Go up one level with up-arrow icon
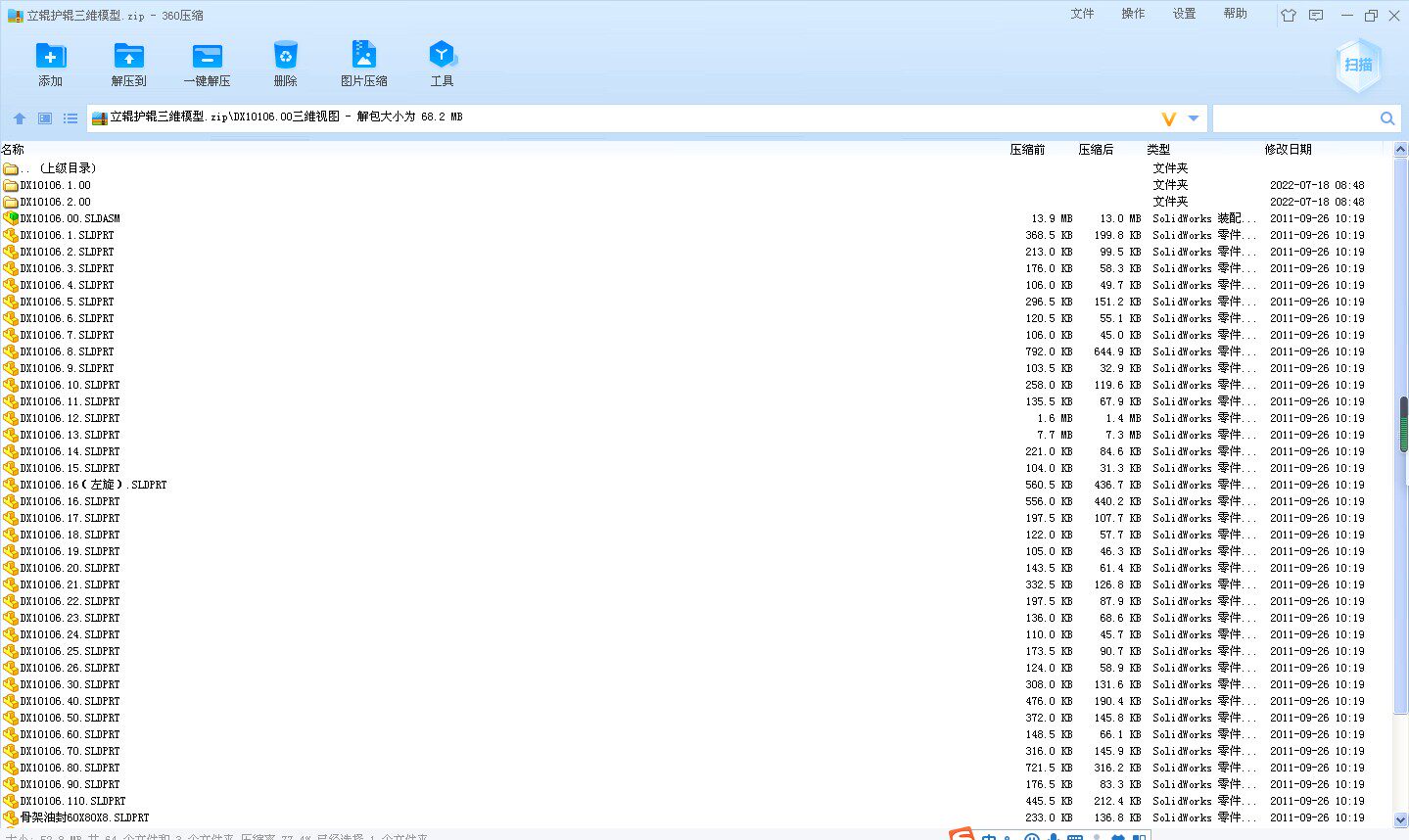 tap(20, 118)
